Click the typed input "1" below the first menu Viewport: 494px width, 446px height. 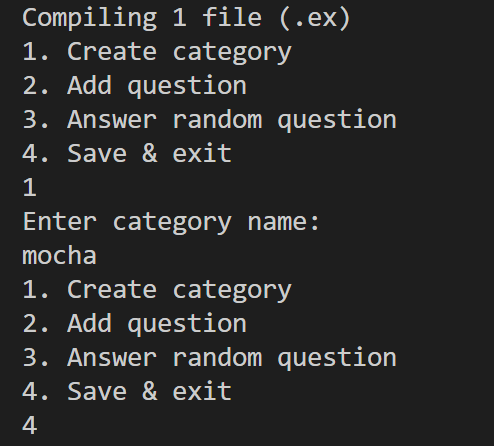point(29,188)
